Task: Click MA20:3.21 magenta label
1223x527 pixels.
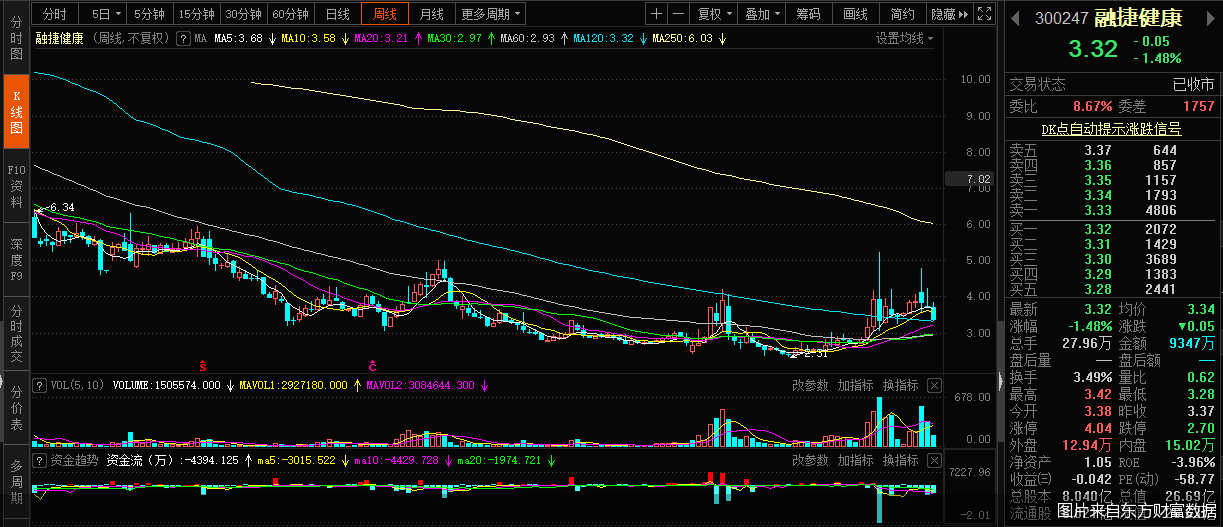Action: [381, 38]
